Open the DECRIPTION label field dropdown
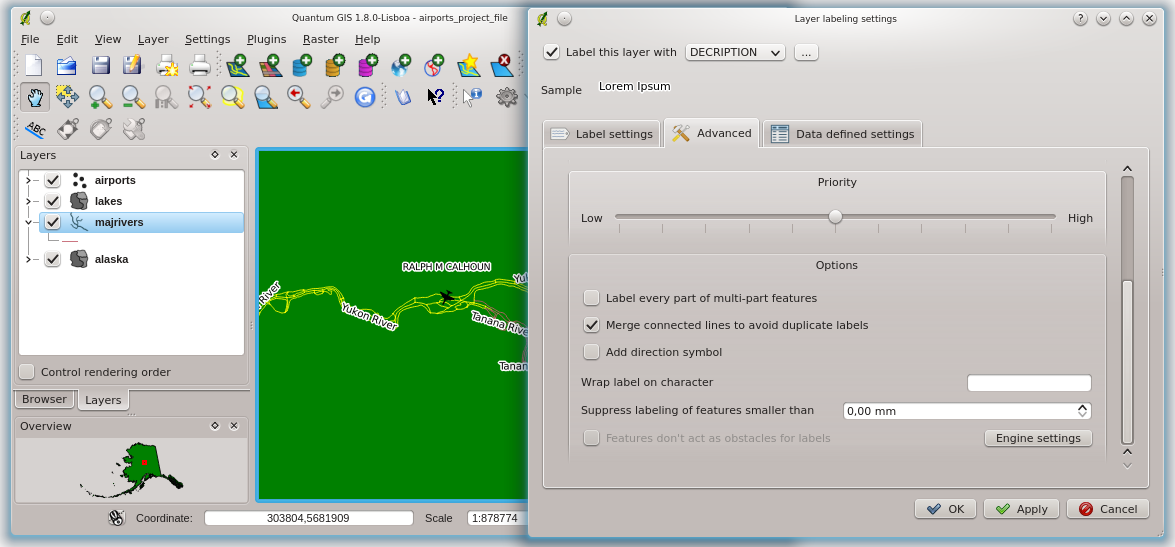The image size is (1175, 547). (x=735, y=52)
